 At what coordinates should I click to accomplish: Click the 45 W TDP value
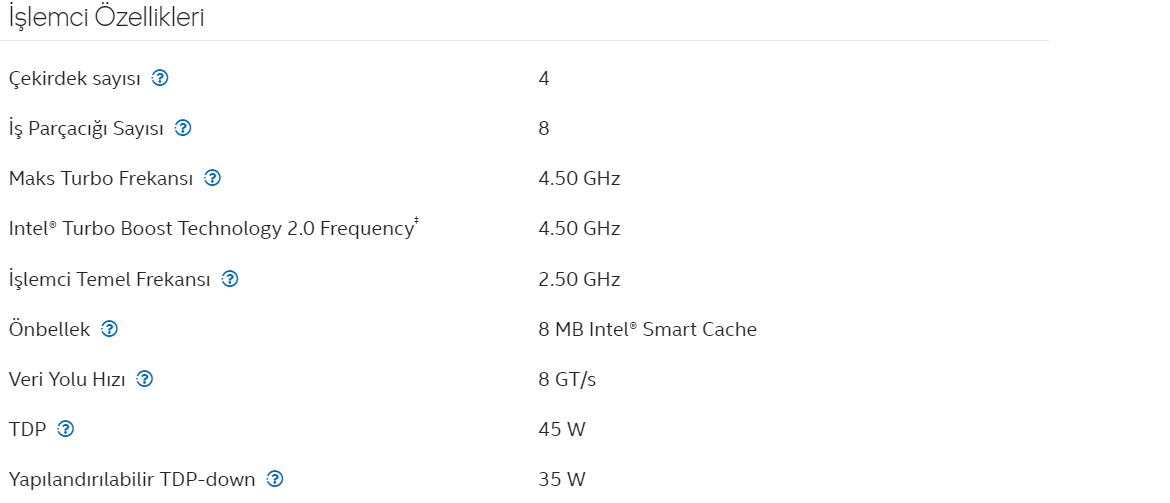pyautogui.click(x=561, y=429)
